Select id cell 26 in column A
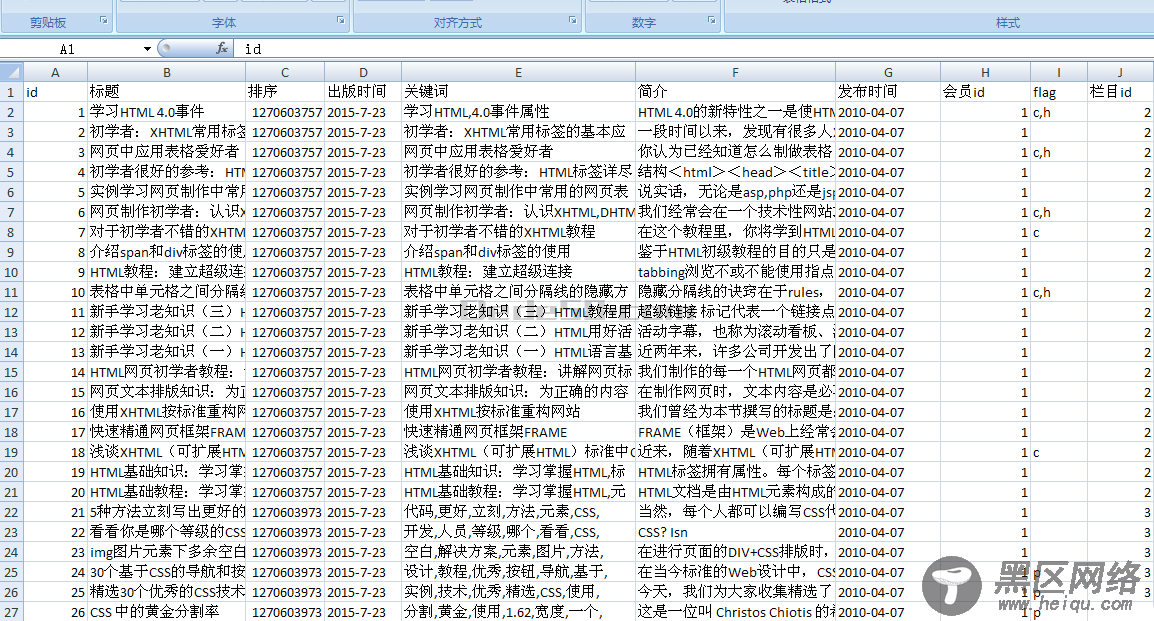The width and height of the screenshot is (1154, 621). click(x=55, y=611)
